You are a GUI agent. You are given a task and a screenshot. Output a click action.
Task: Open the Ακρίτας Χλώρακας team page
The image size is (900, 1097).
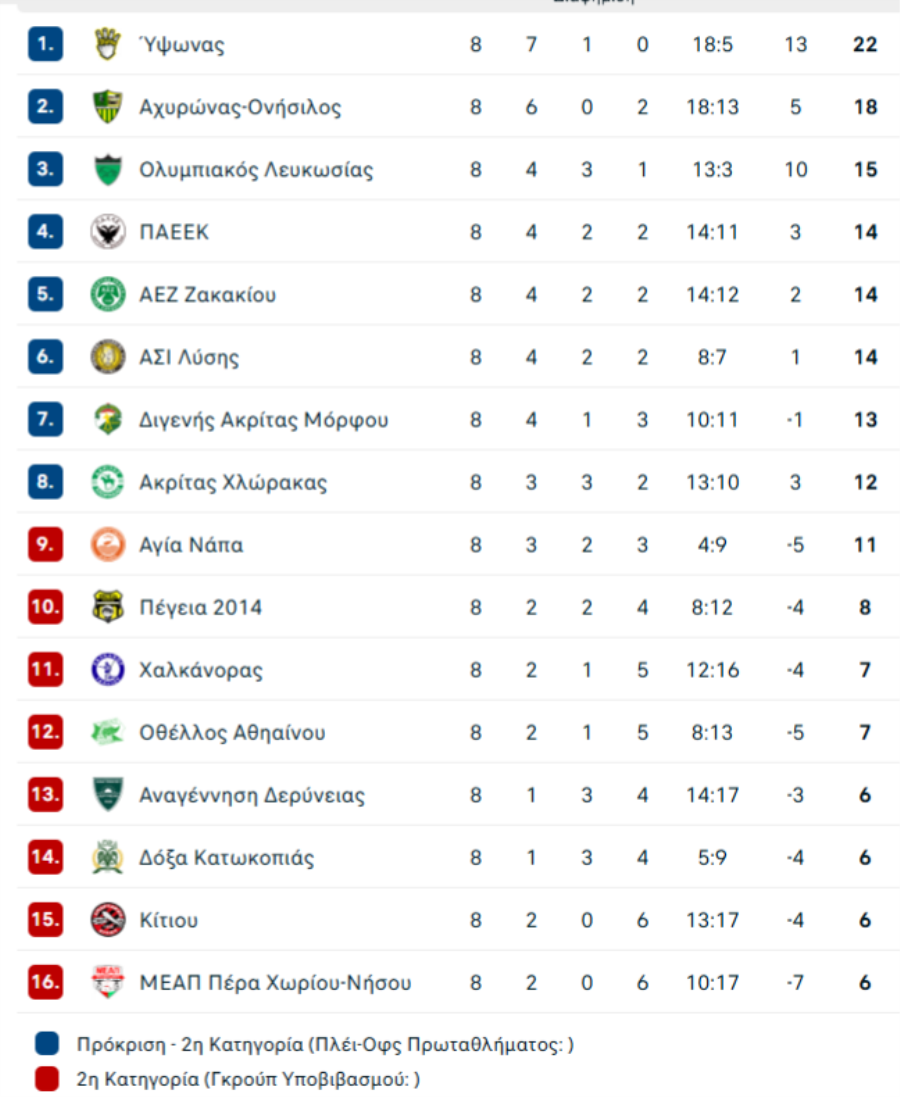click(233, 482)
